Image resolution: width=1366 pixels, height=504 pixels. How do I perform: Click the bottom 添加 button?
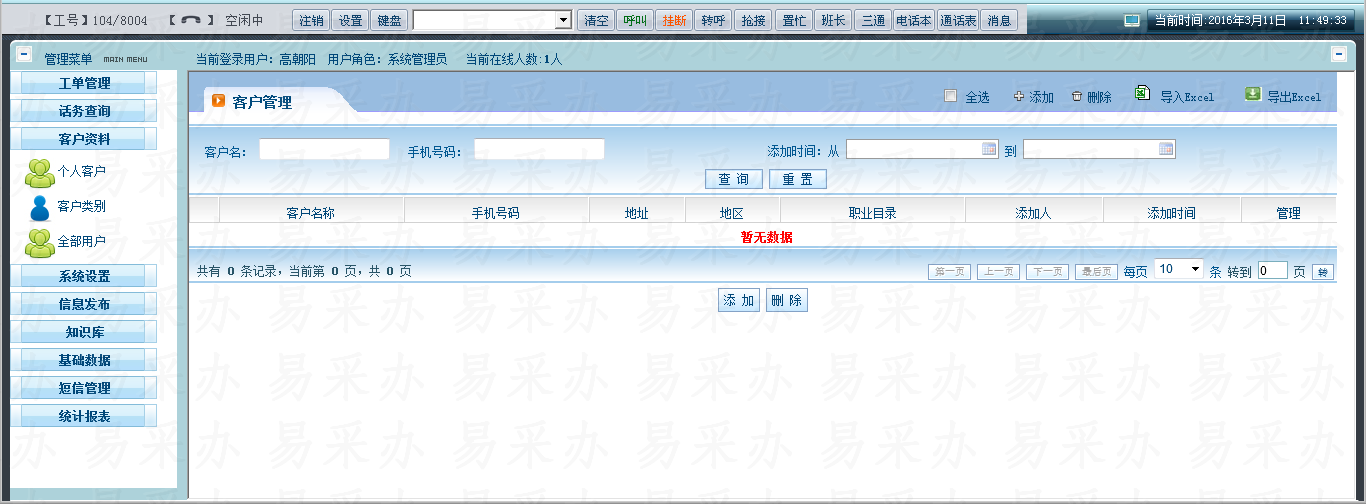739,300
